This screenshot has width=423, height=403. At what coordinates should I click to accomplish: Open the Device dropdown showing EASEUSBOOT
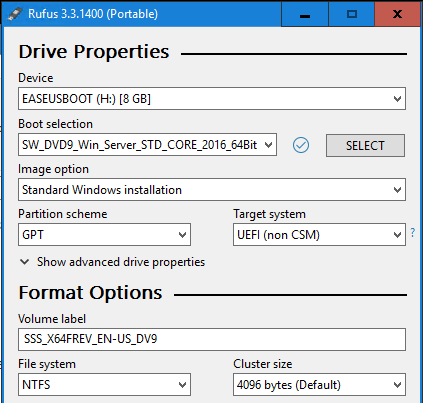[x=212, y=99]
